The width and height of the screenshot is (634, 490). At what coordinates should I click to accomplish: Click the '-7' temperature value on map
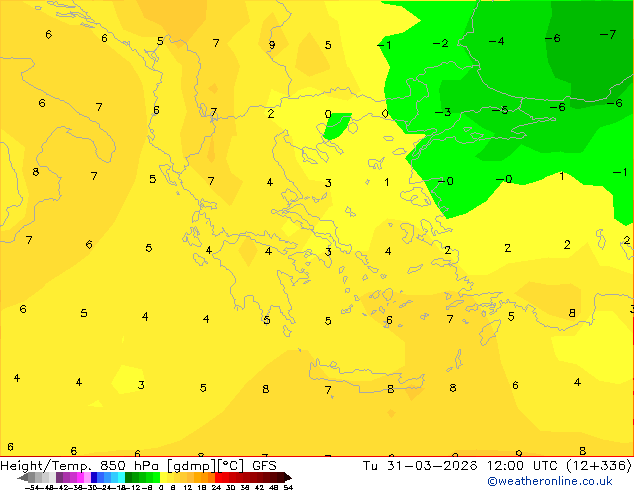click(x=608, y=34)
